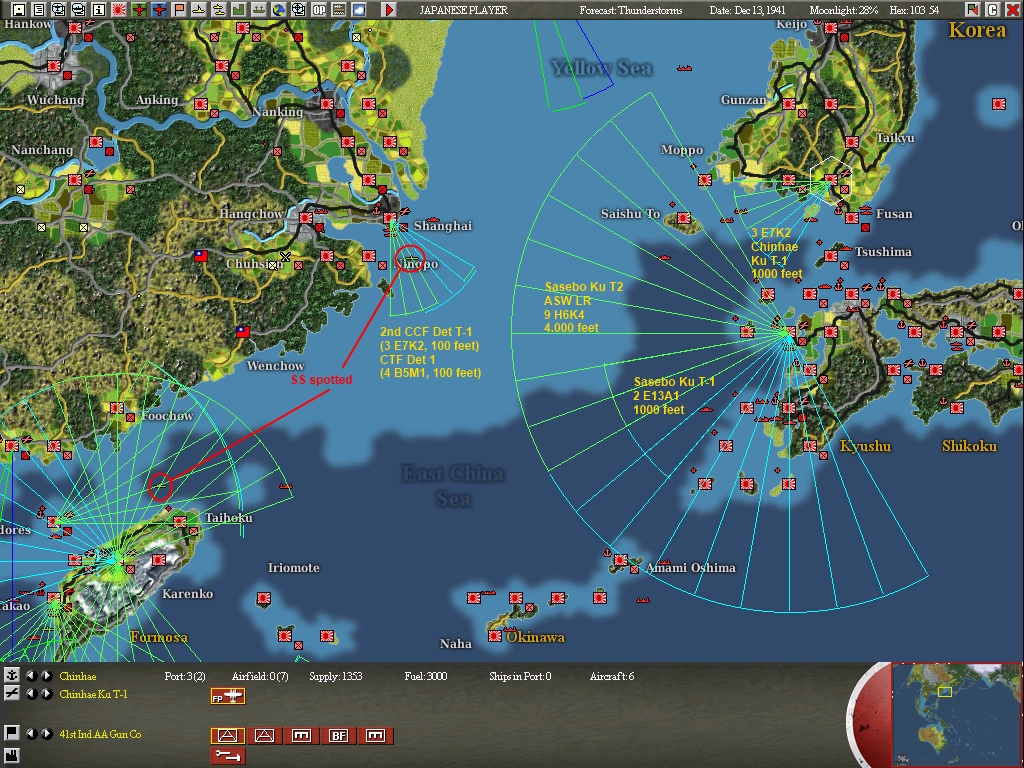Click the world minimap in the bottom-right corner
This screenshot has width=1024, height=768.
pos(956,715)
